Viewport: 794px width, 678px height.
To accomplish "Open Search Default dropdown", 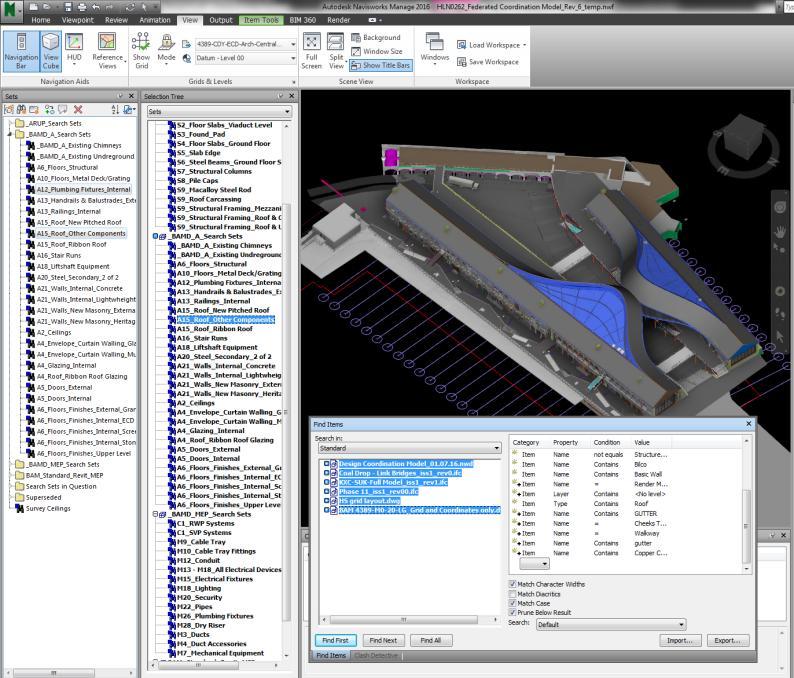I will pyautogui.click(x=611, y=624).
